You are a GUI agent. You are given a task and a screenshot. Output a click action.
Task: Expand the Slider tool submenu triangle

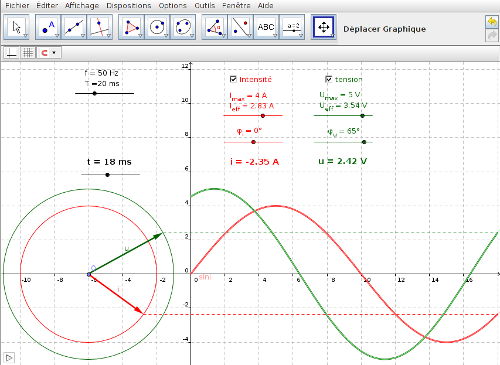(x=301, y=36)
